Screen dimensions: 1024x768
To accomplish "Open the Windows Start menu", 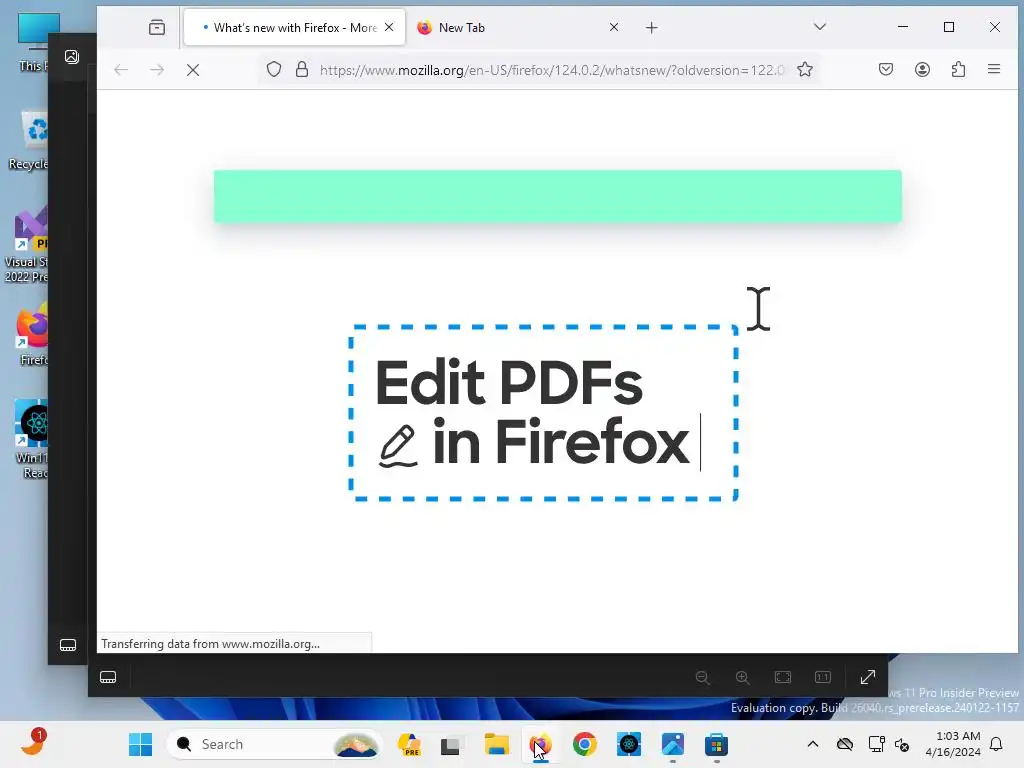I will pyautogui.click(x=140, y=744).
